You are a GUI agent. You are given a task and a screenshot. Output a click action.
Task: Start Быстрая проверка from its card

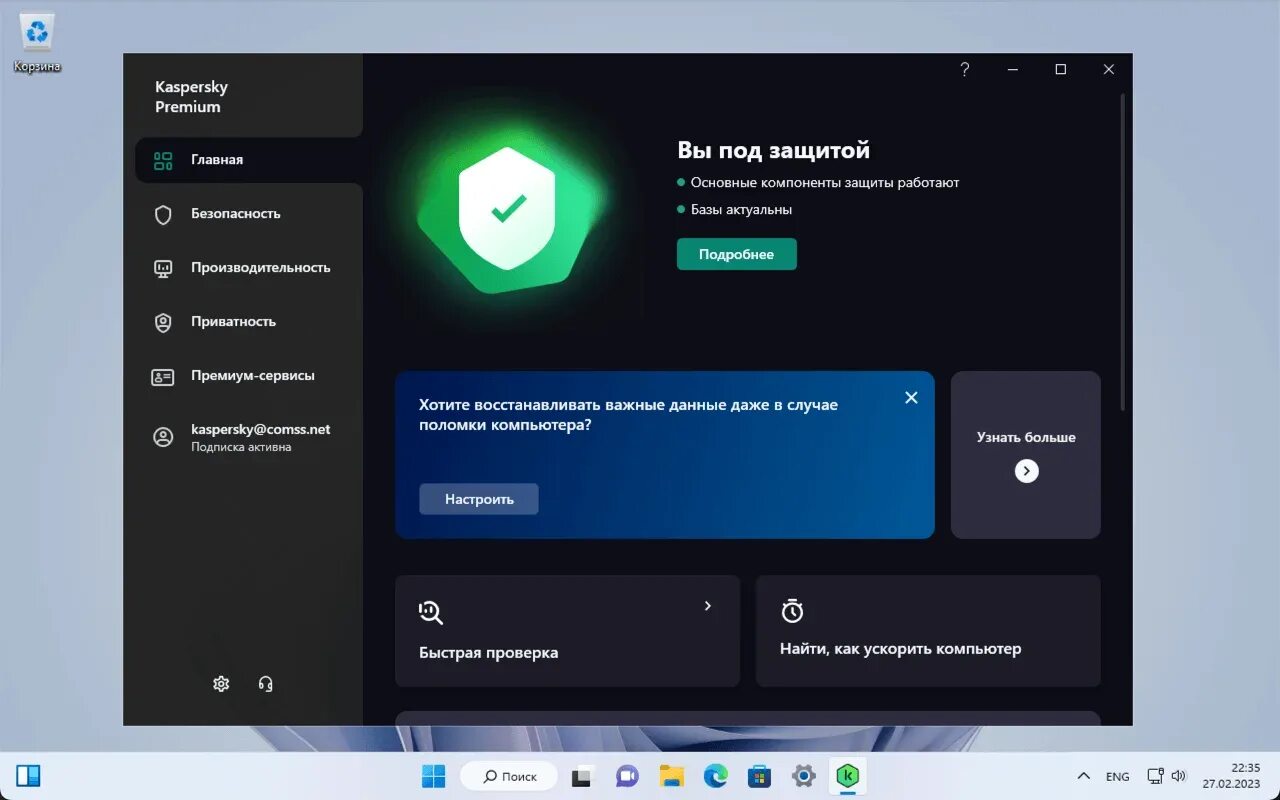pos(567,631)
